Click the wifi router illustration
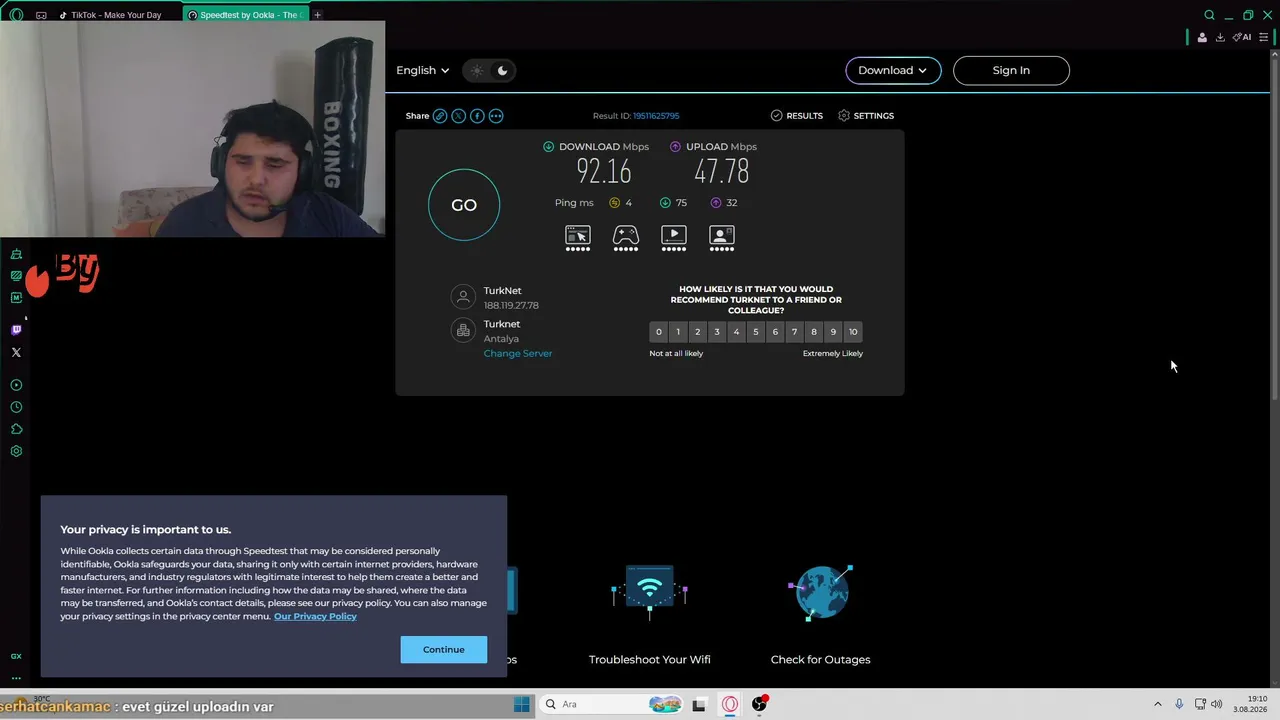This screenshot has width=1280, height=720. tap(650, 592)
